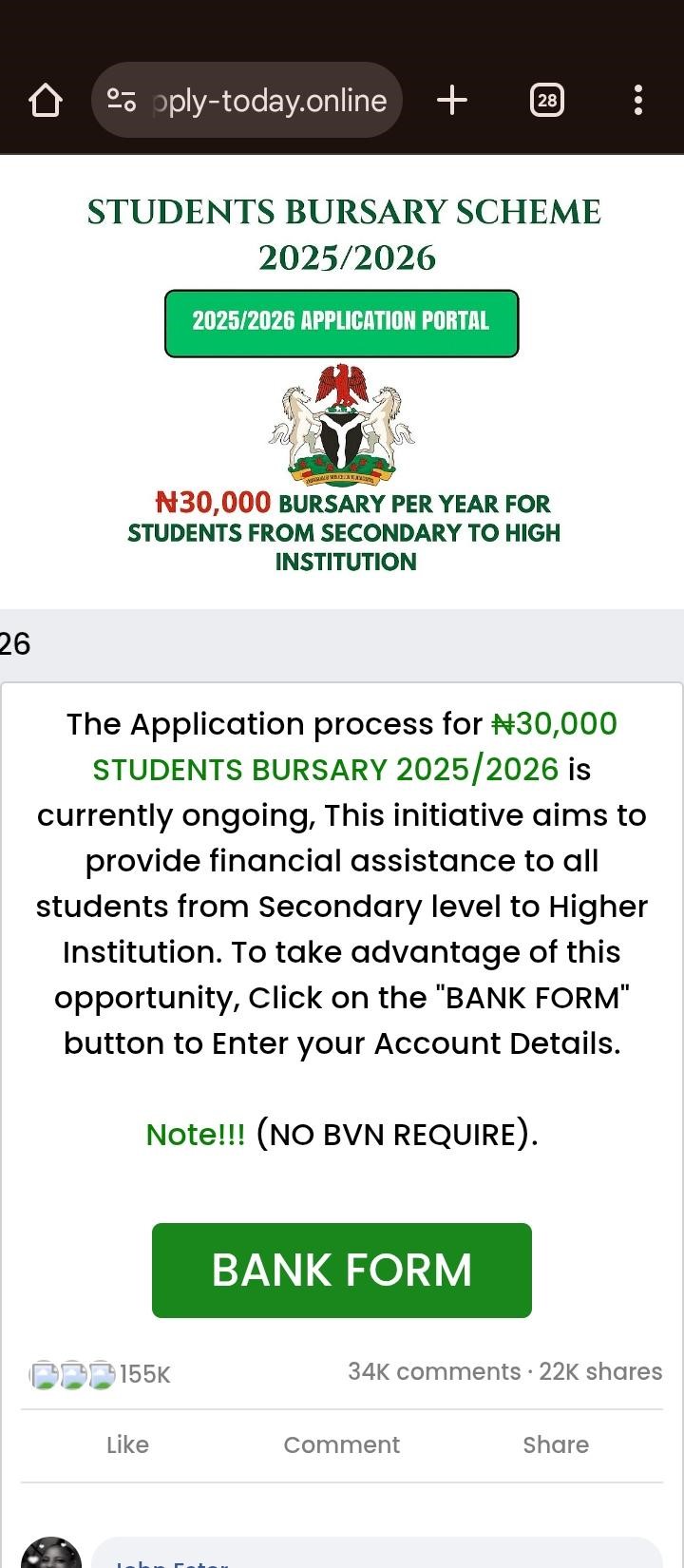Open tab switcher showing 28 tabs
Viewport: 684px width, 1568px height.
click(546, 100)
